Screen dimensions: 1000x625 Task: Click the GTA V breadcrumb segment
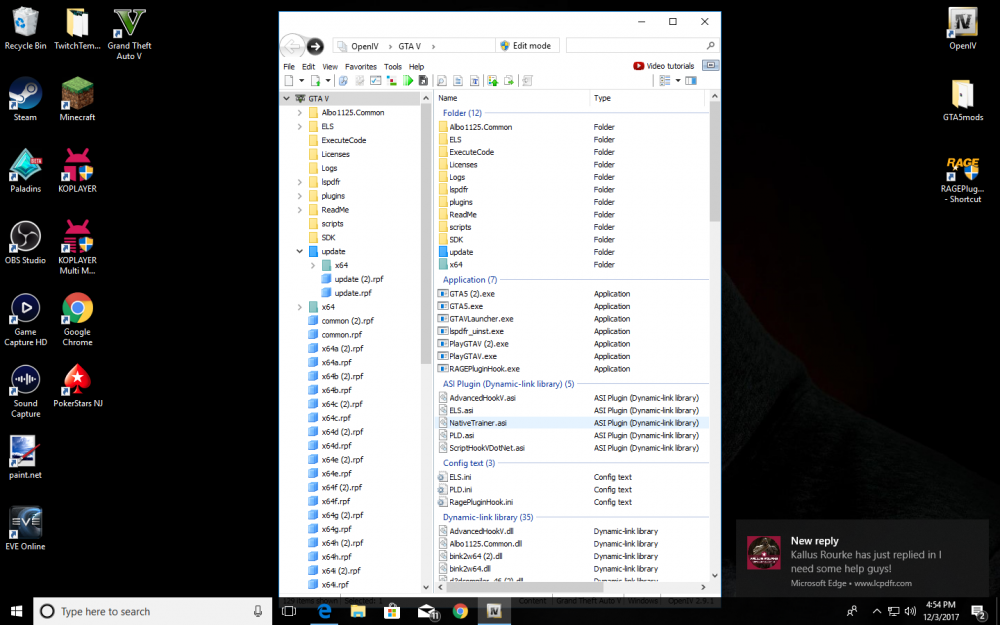[x=409, y=46]
